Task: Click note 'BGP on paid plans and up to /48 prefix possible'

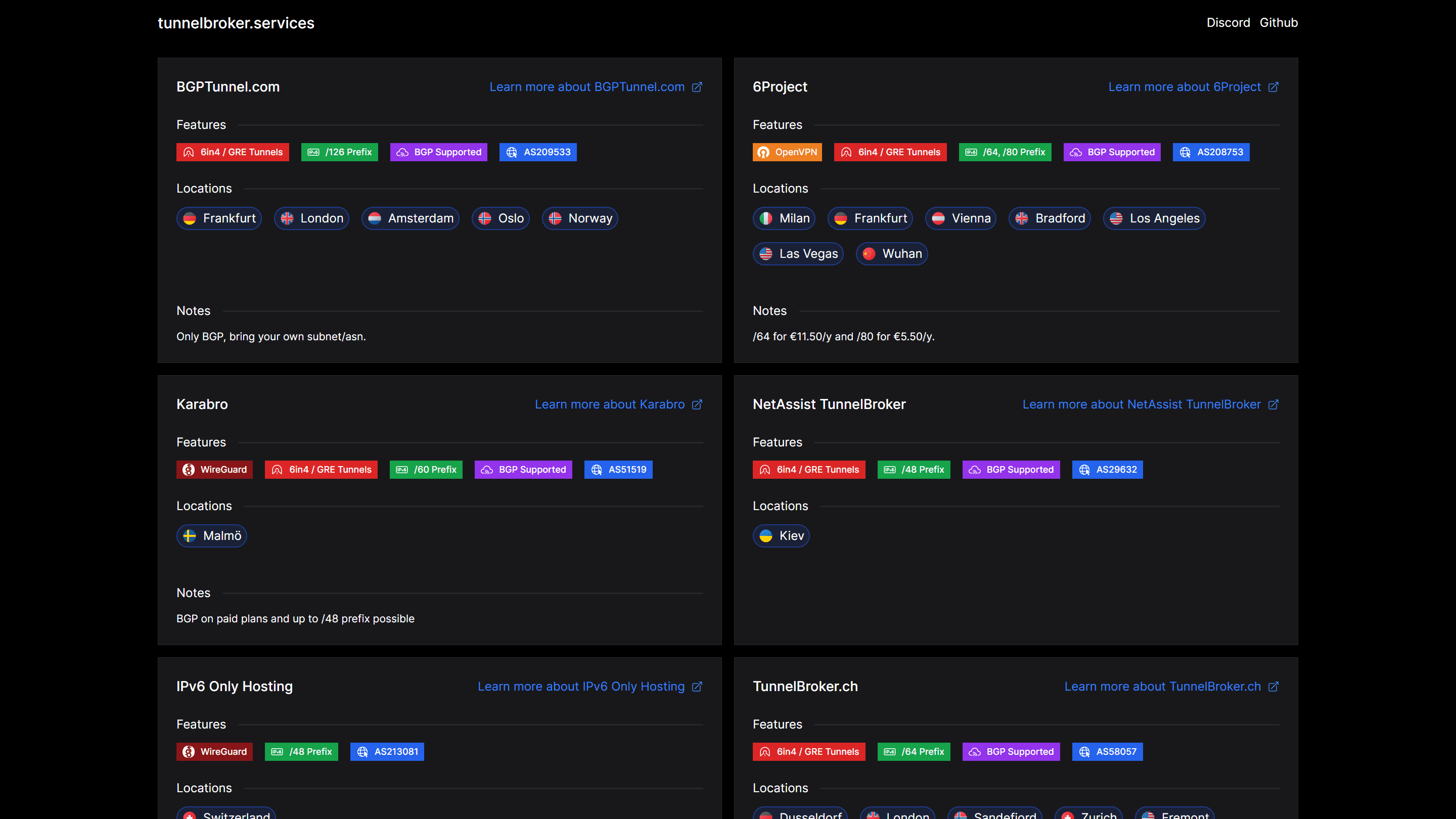Action: pyautogui.click(x=295, y=619)
